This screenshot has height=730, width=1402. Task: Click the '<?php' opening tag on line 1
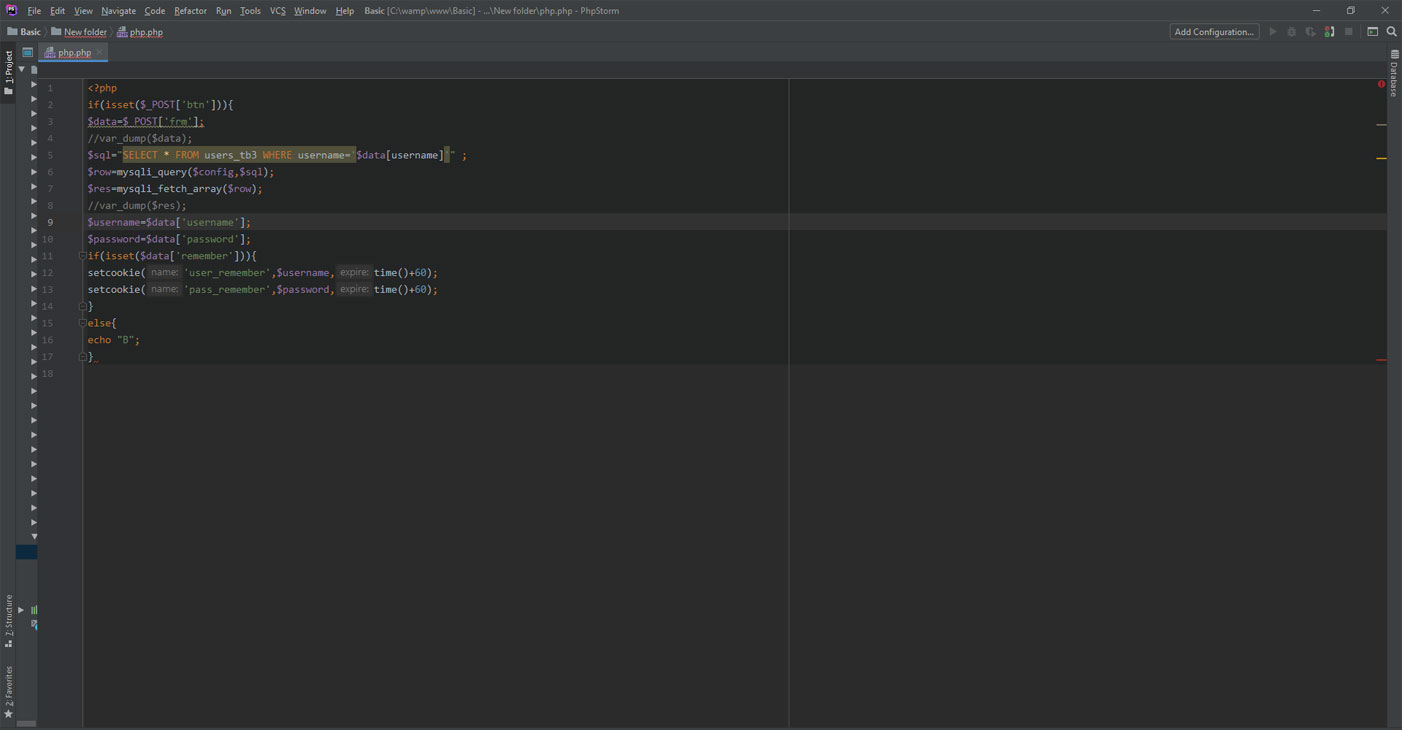pyautogui.click(x=102, y=88)
